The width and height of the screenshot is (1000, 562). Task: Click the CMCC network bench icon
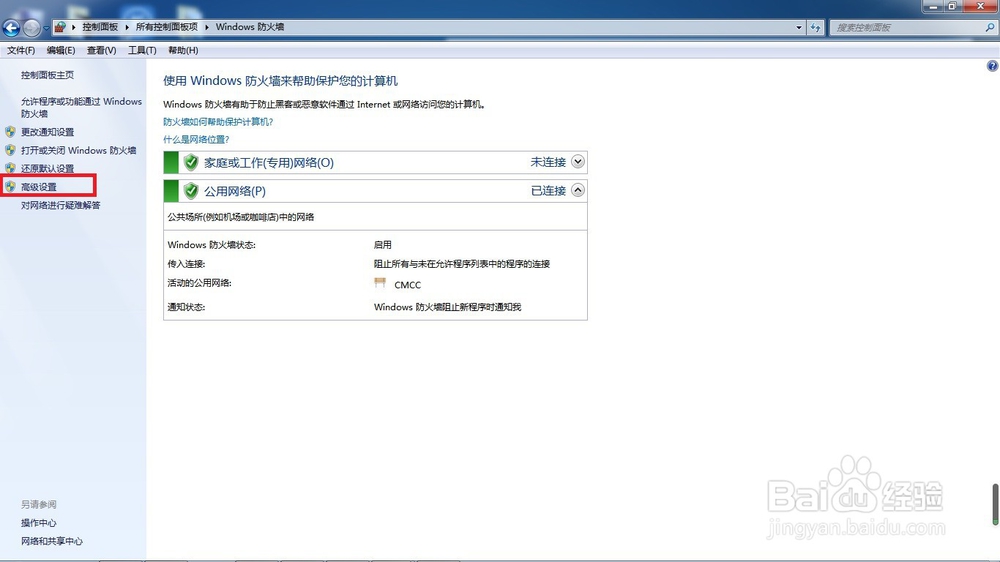point(380,283)
